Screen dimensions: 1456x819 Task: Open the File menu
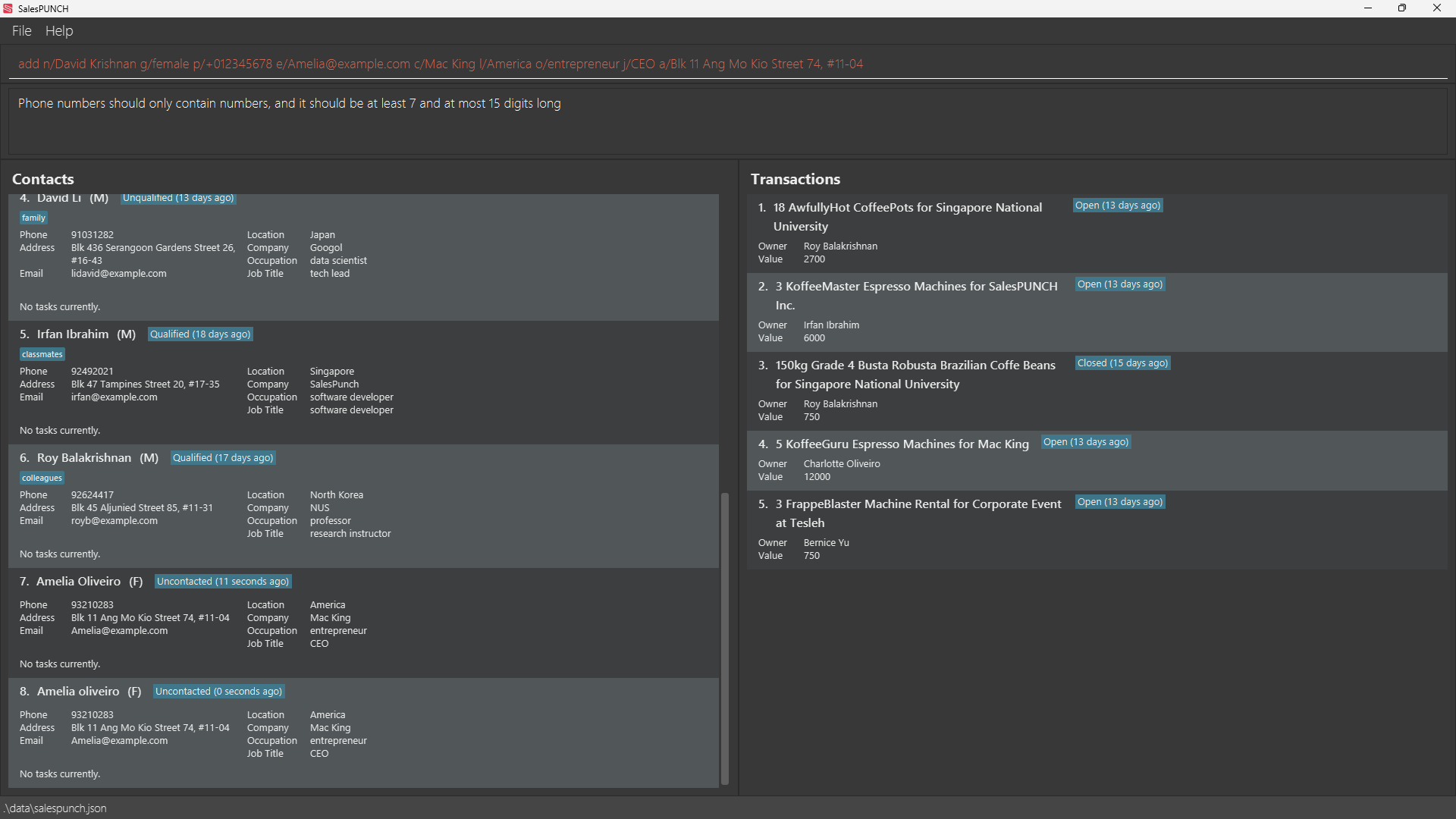(21, 31)
